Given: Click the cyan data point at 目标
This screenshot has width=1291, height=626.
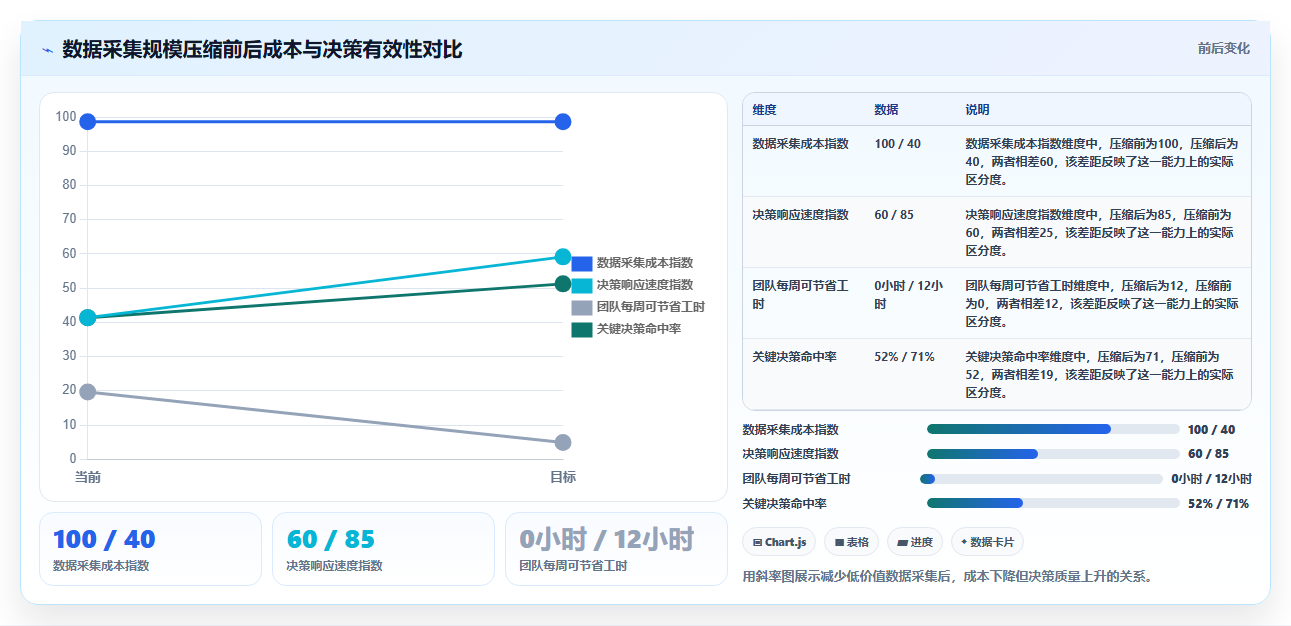Looking at the screenshot, I should 563,257.
